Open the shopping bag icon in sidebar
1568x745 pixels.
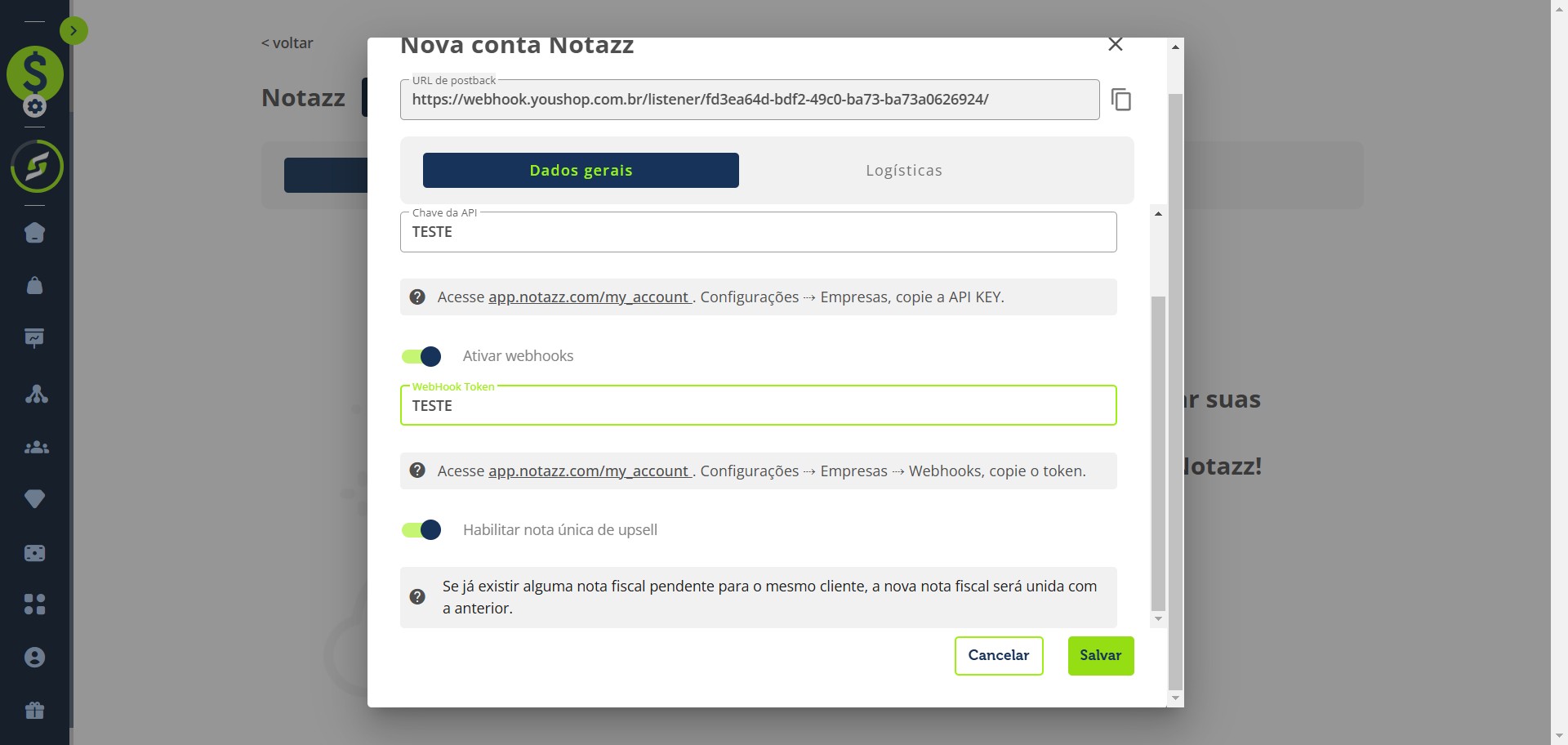pos(35,285)
